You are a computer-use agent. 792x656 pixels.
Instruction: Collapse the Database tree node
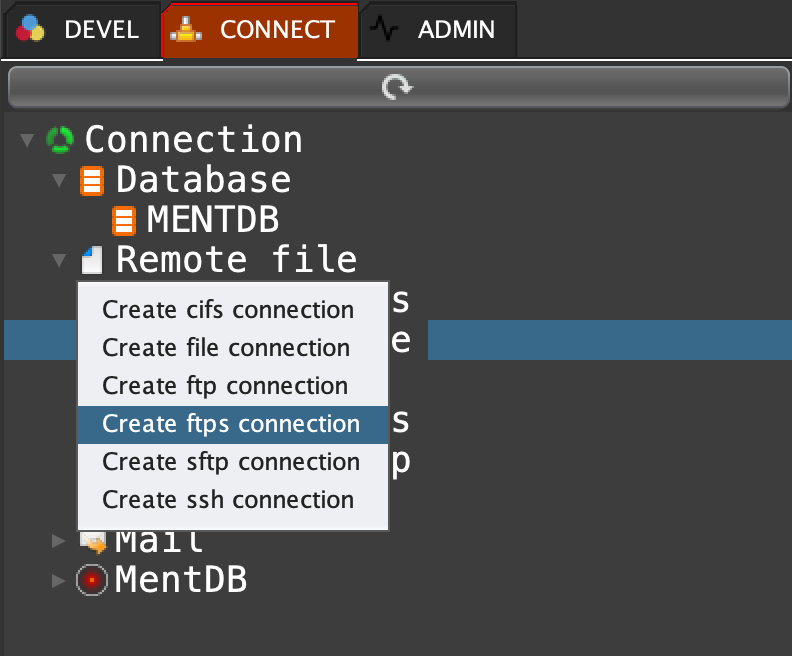60,181
